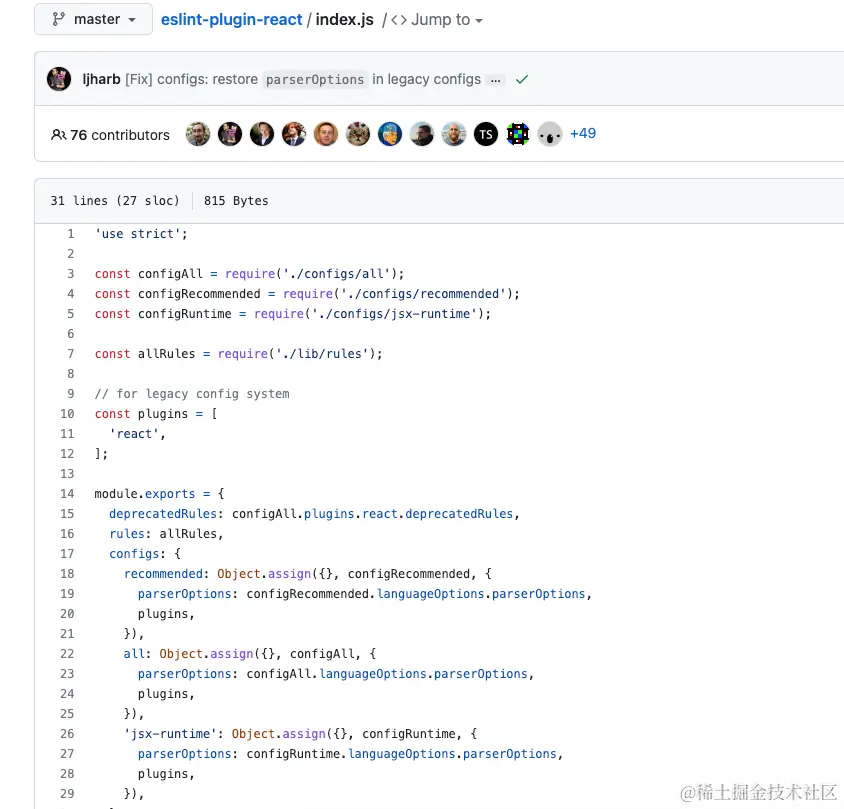Click the './configs/recommended' string

(x=424, y=294)
